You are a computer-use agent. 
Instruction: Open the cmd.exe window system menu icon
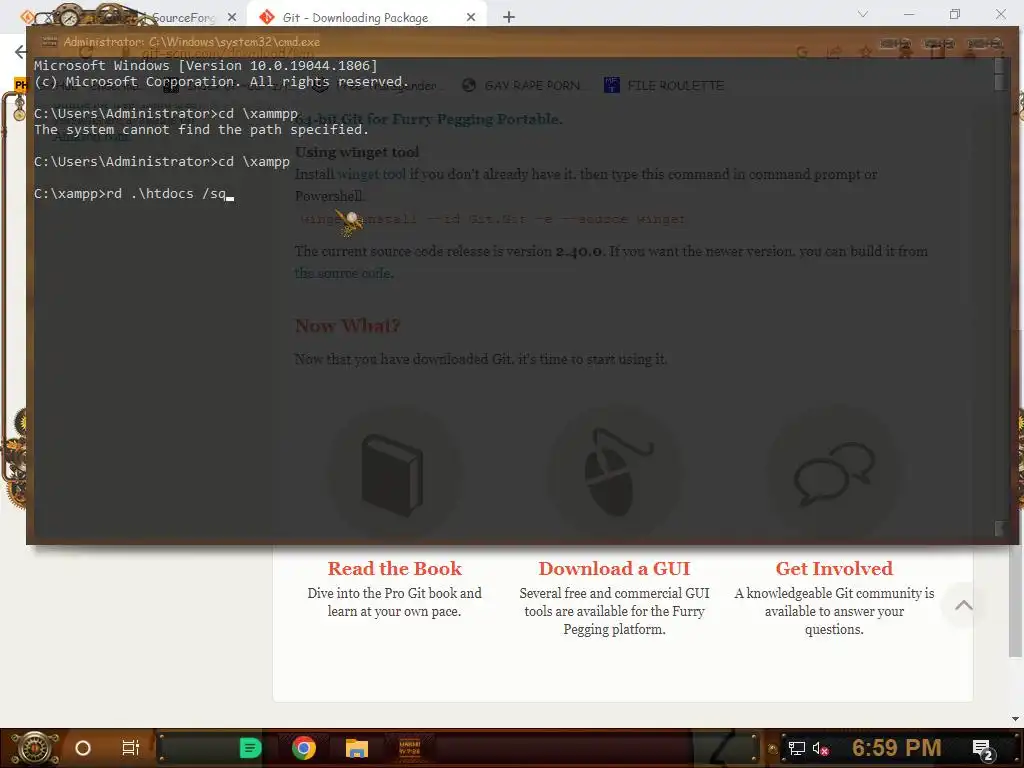click(50, 42)
